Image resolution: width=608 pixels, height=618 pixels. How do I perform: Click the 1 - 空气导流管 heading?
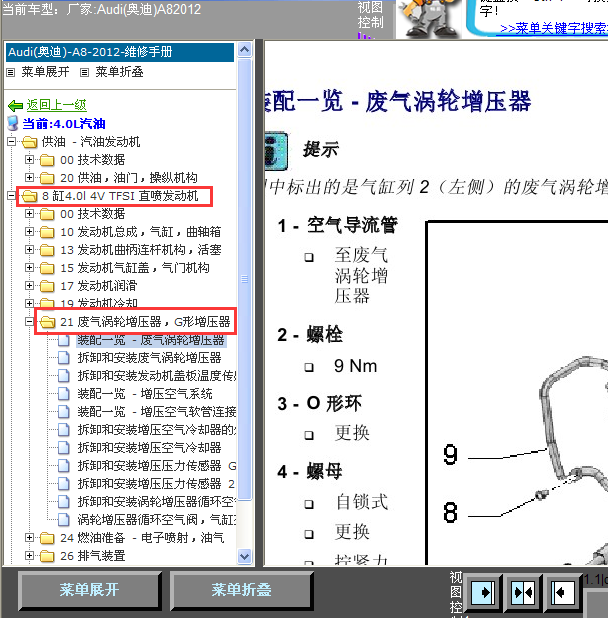[x=338, y=225]
